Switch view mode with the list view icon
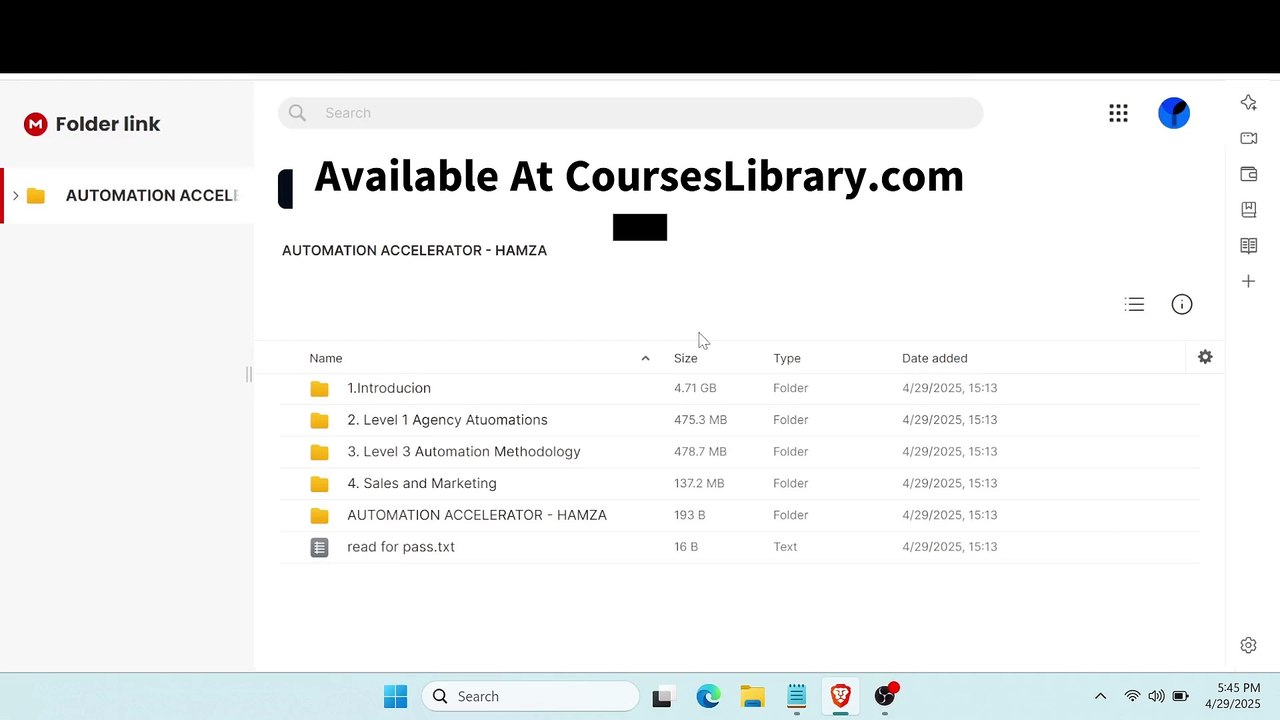Image resolution: width=1280 pixels, height=720 pixels. pyautogui.click(x=1134, y=304)
